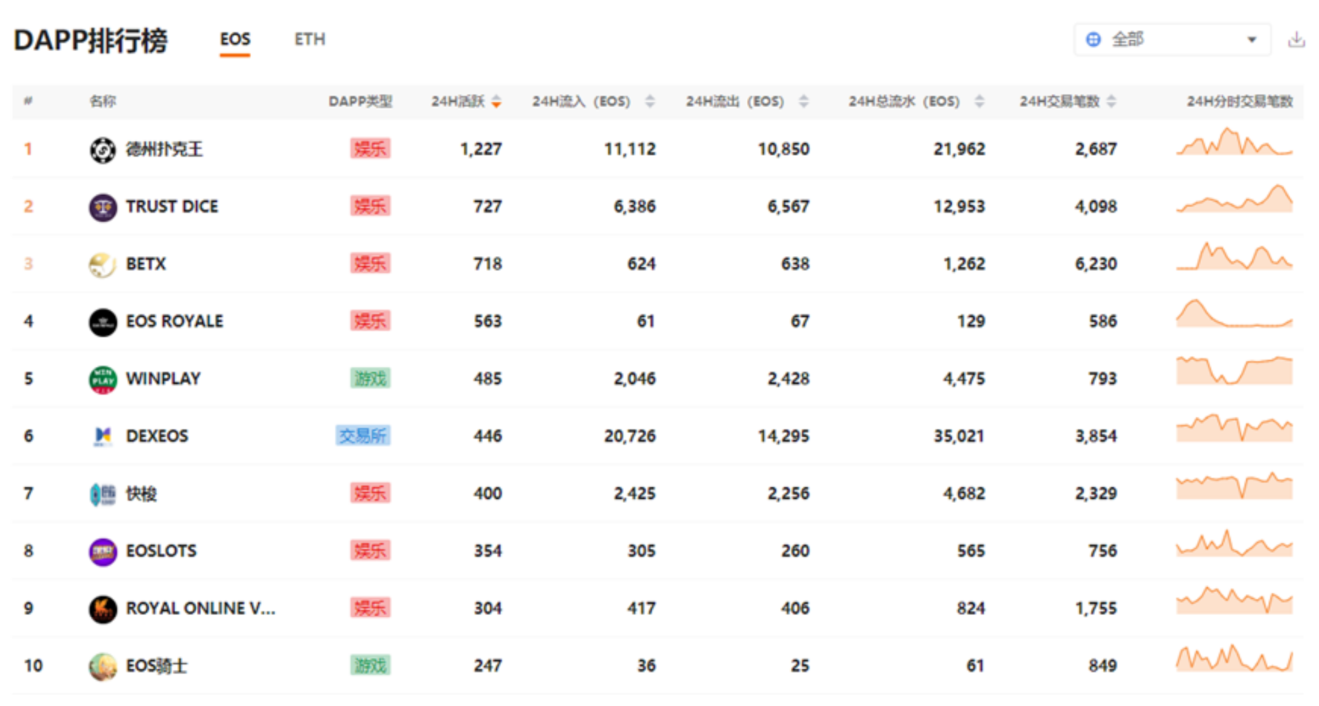Click the 快梭 logo icon

coord(103,494)
